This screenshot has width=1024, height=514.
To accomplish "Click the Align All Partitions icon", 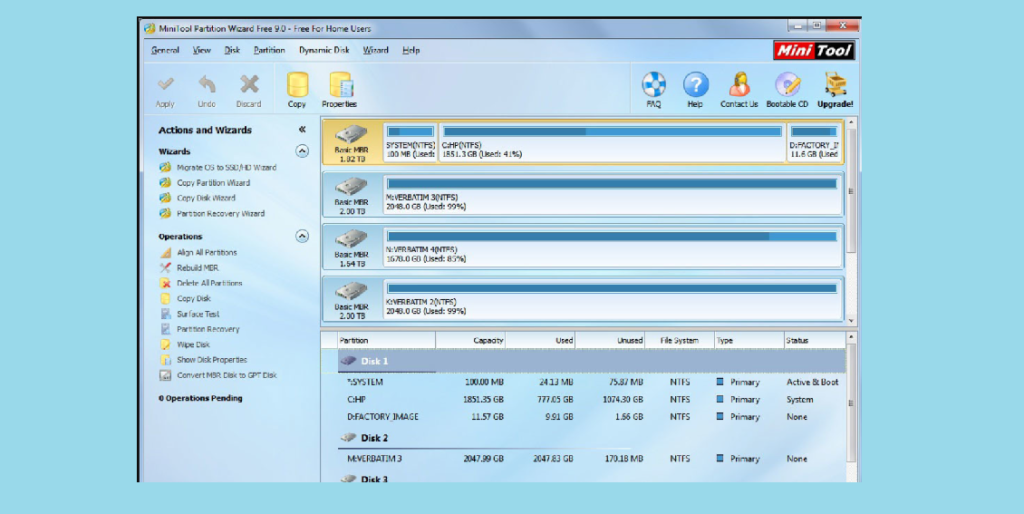I will [165, 252].
